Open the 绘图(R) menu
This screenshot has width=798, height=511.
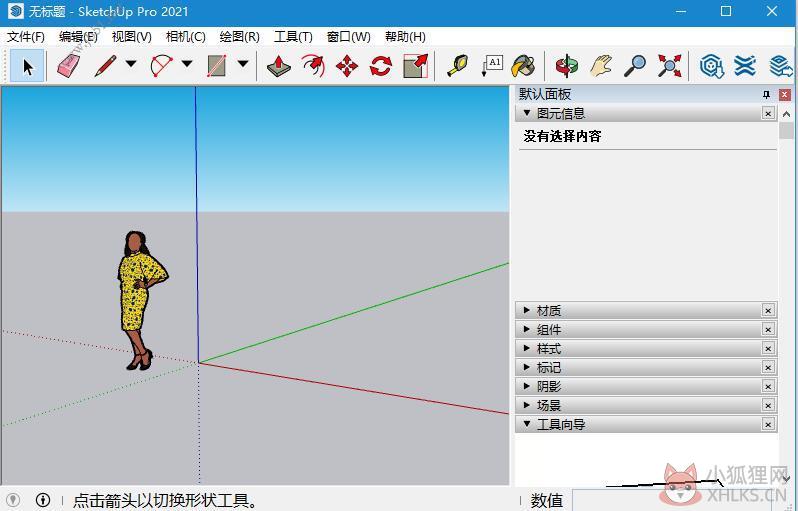pyautogui.click(x=239, y=37)
